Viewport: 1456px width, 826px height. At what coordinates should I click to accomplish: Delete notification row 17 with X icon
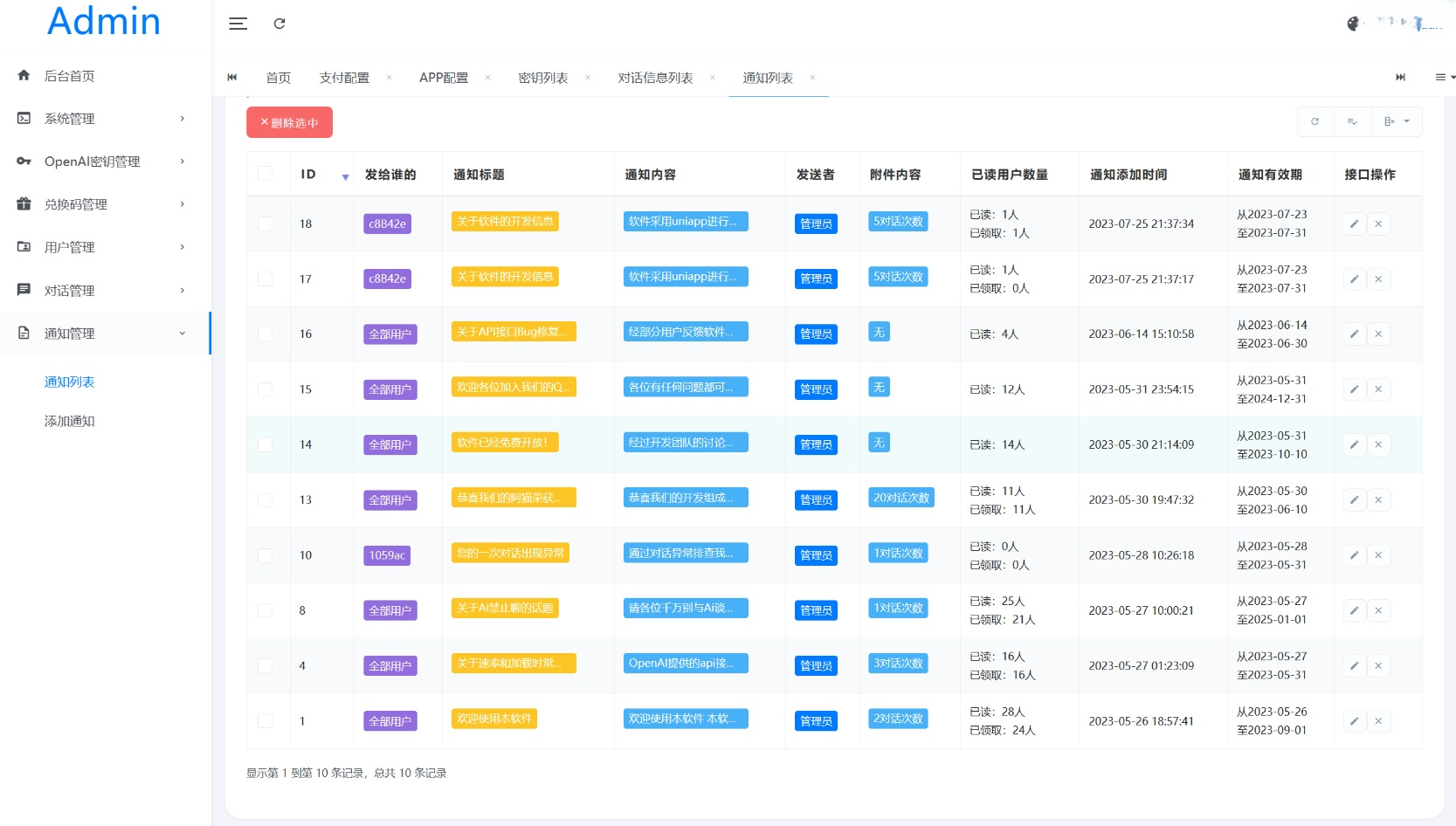click(x=1378, y=279)
